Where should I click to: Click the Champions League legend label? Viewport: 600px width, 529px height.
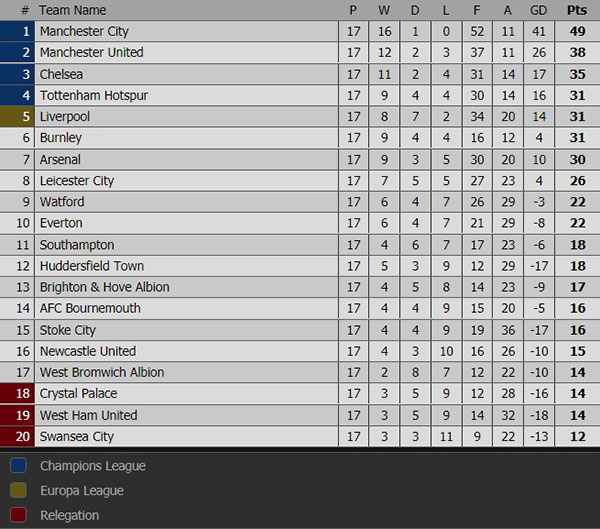tap(92, 466)
